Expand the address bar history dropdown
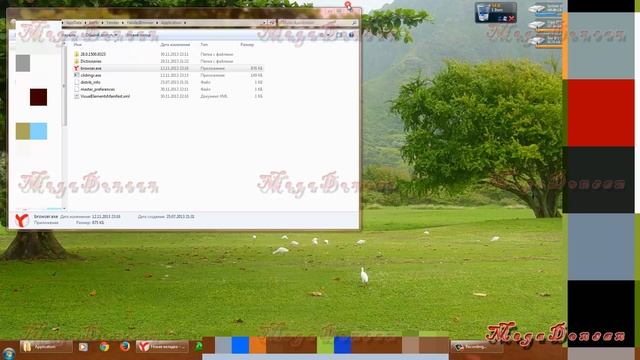640x360 pixels. point(264,23)
